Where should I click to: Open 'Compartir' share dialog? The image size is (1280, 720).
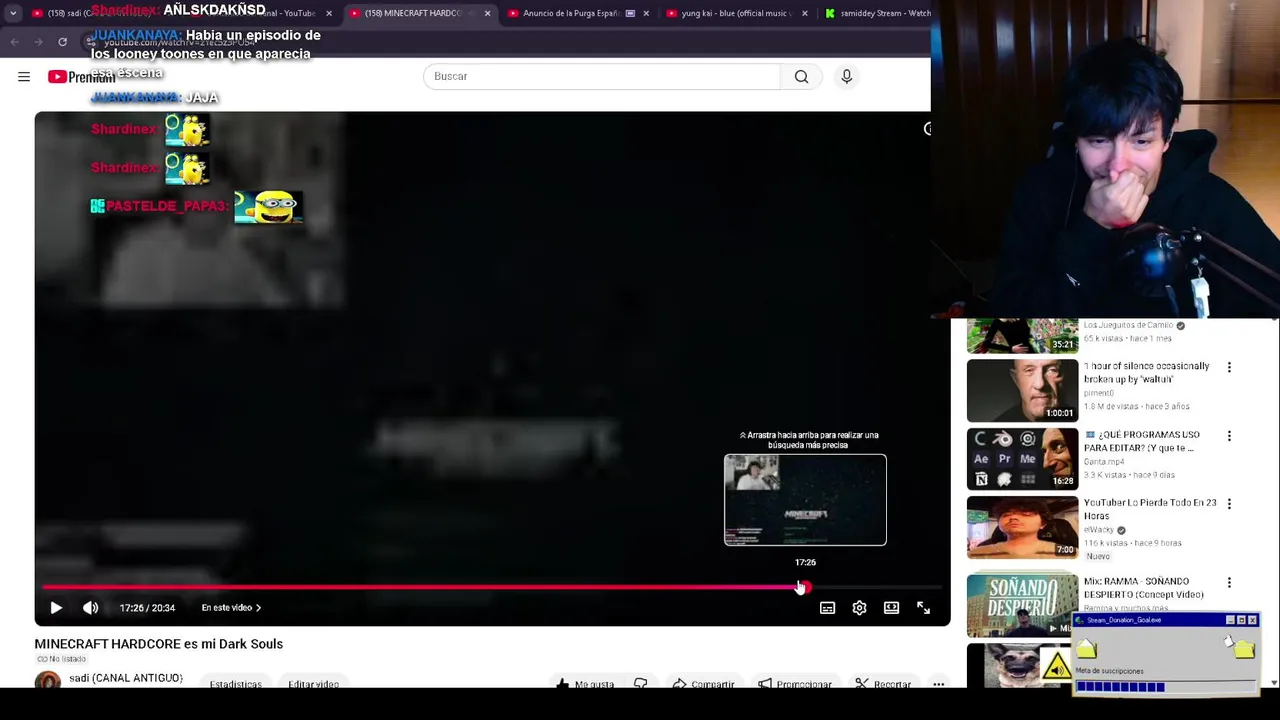pos(703,684)
